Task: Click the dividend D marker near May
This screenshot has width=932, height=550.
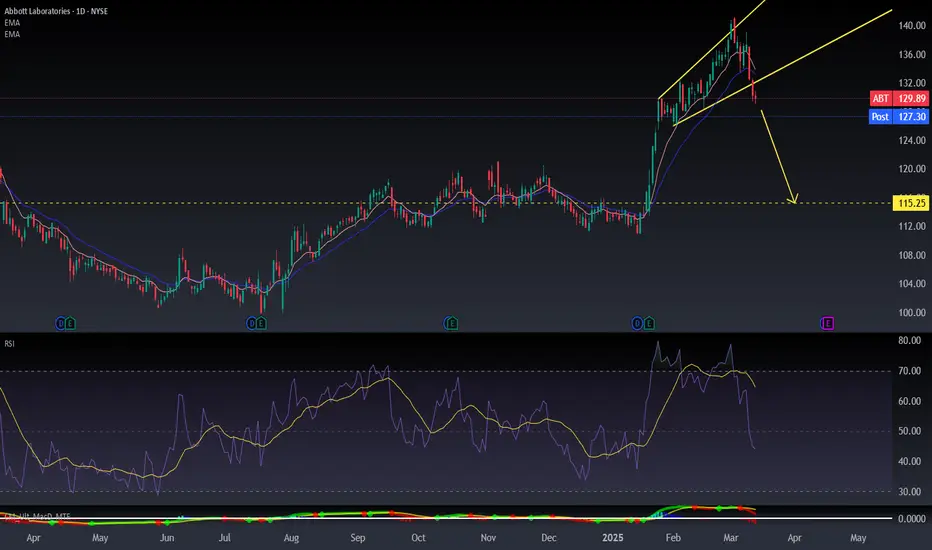Action: pos(61,323)
